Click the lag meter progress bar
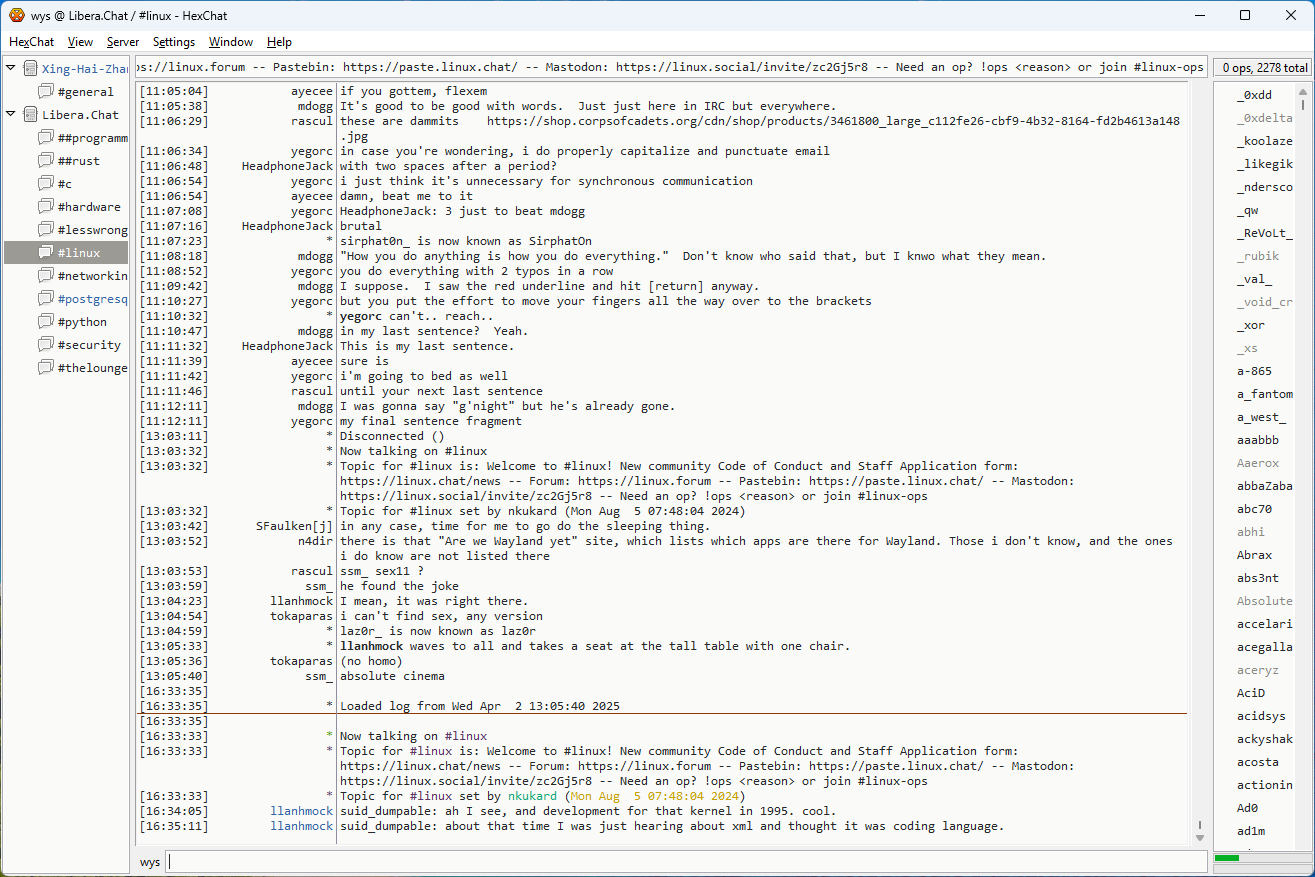Viewport: 1315px width, 877px height. (1260, 858)
